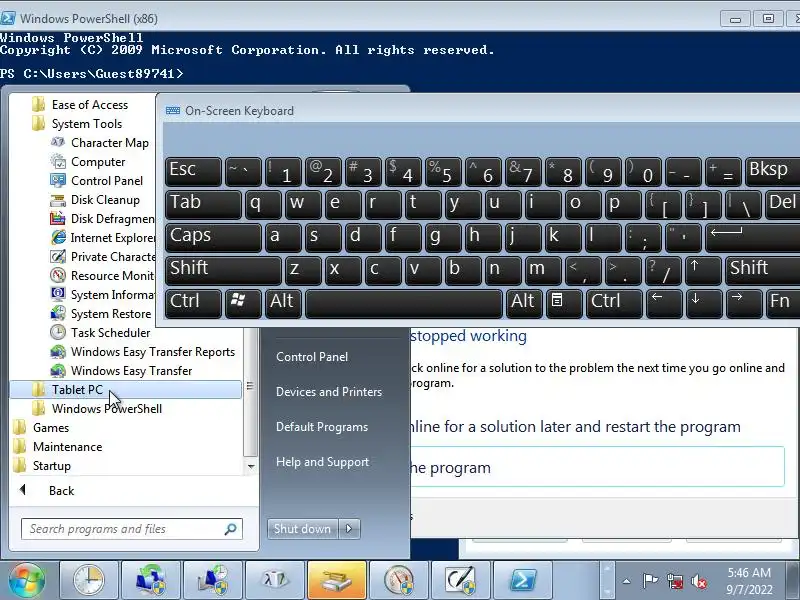Show hidden tray icons arrow
This screenshot has height=600, width=800.
point(627,581)
